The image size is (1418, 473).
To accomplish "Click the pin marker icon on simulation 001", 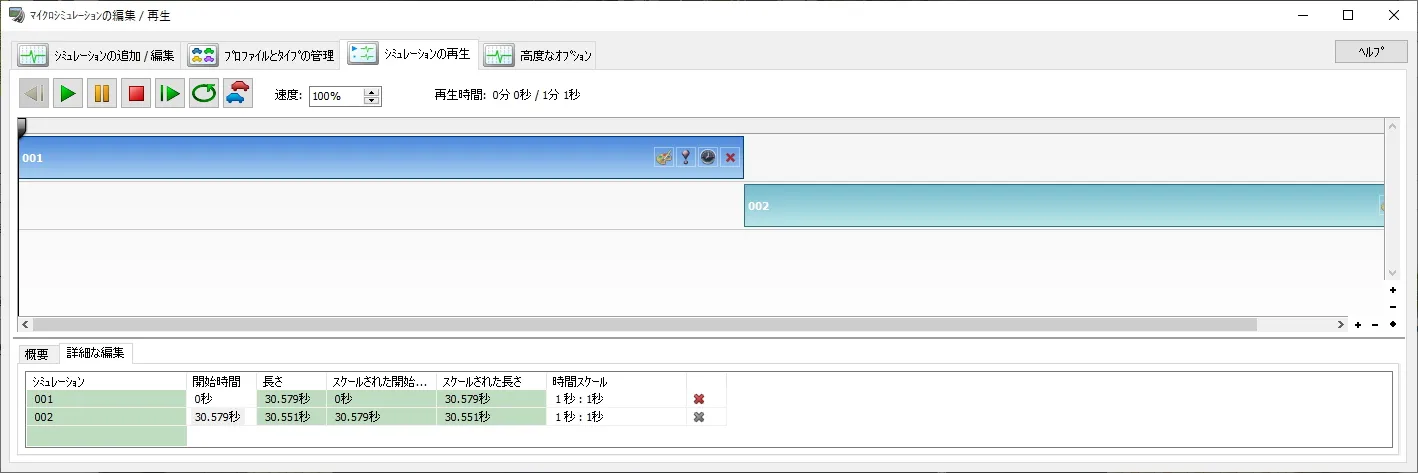I will [685, 157].
